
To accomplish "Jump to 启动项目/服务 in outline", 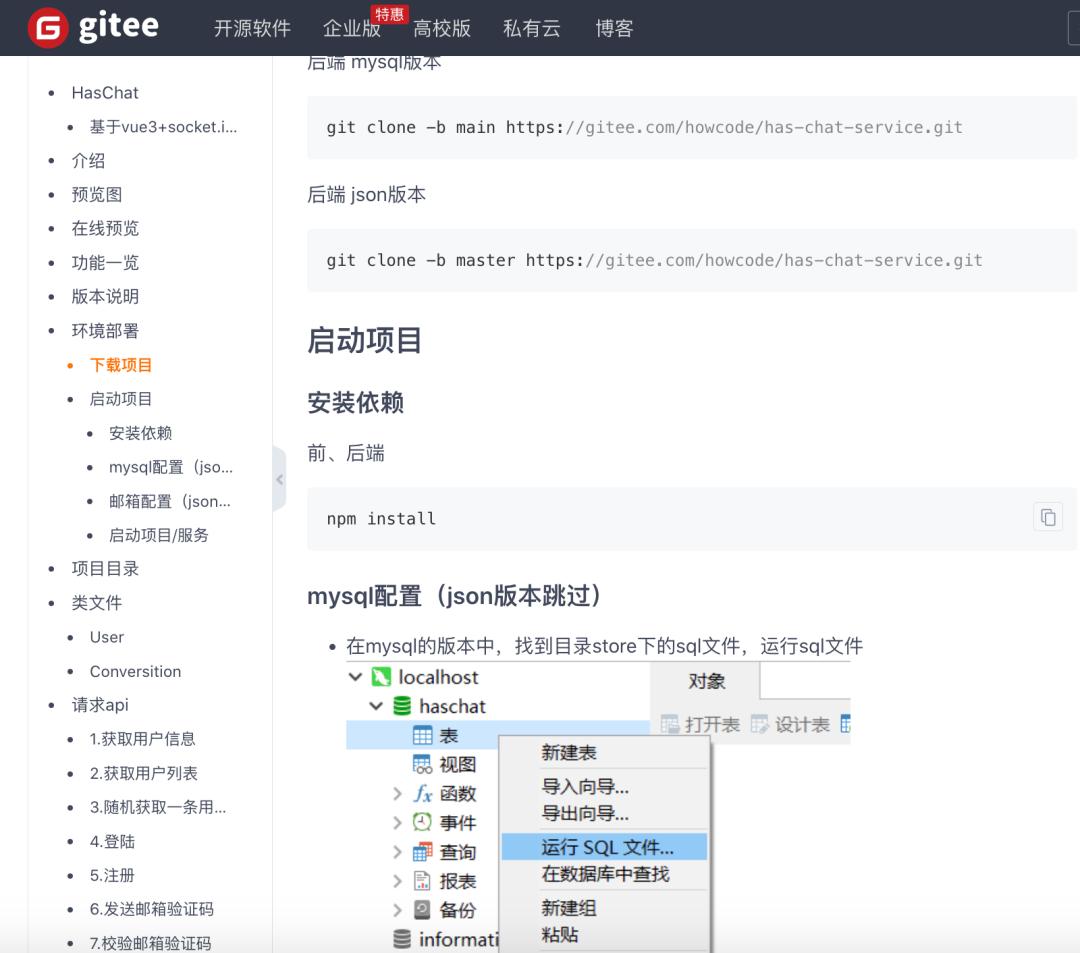I will (x=158, y=535).
